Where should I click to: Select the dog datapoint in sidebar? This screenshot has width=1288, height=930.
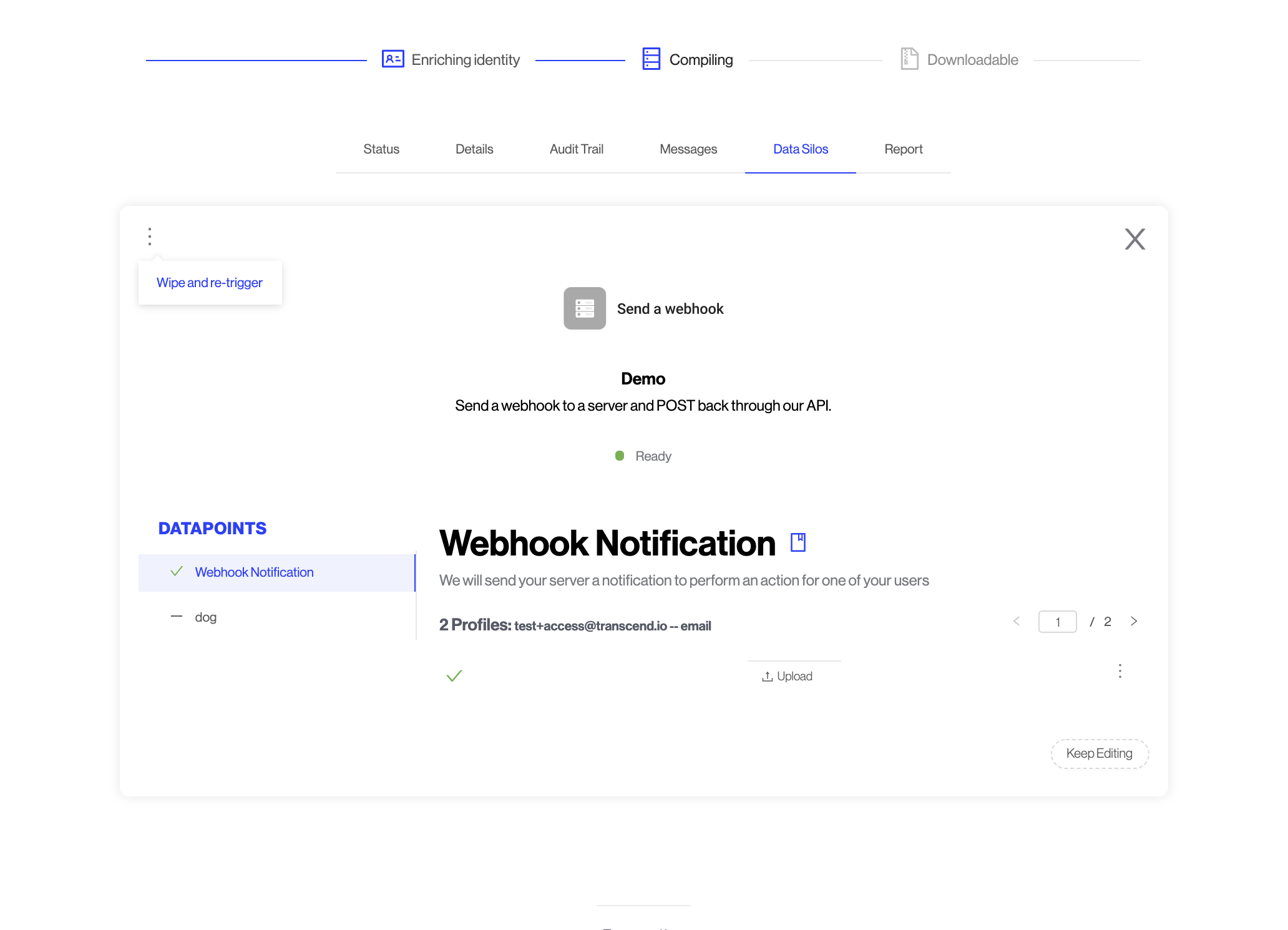276,617
